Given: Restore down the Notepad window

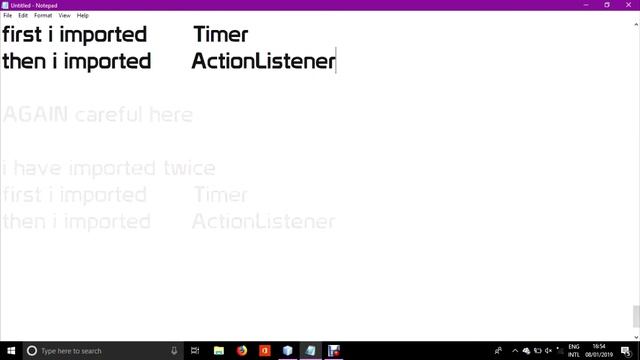Looking at the screenshot, I should point(607,5).
